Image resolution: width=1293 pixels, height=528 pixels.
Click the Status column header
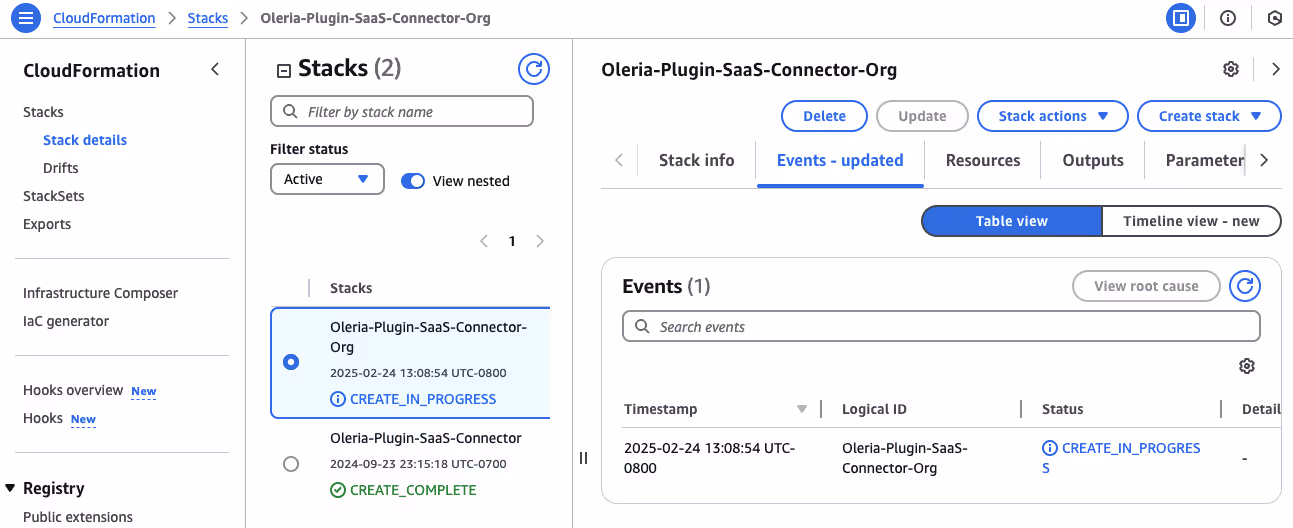(1062, 409)
